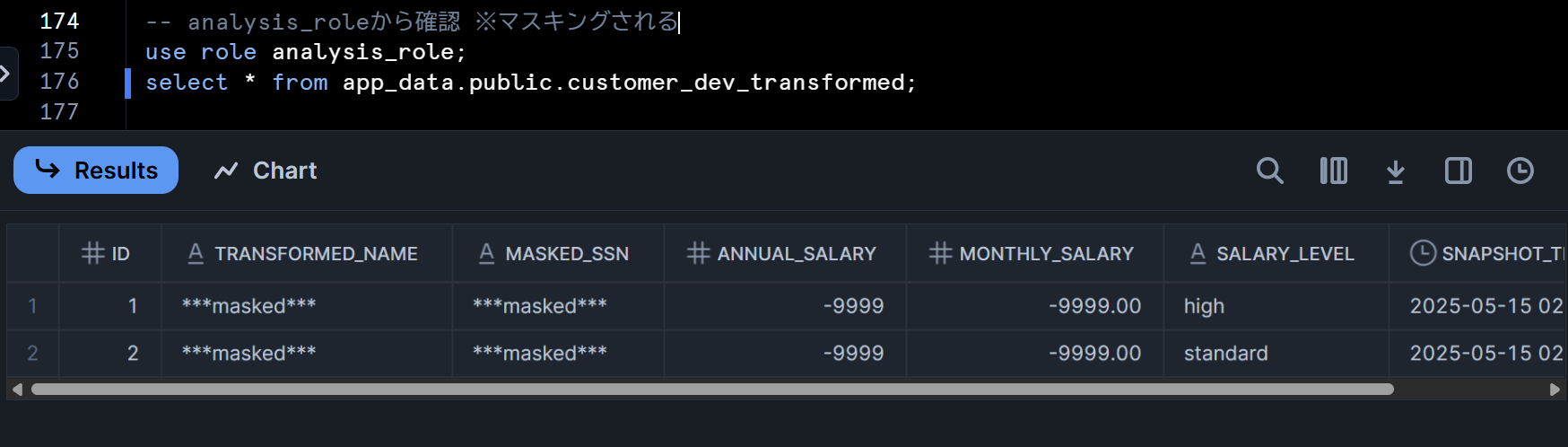This screenshot has height=447, width=1568.
Task: Download results with the download icon
Action: pyautogui.click(x=1395, y=171)
